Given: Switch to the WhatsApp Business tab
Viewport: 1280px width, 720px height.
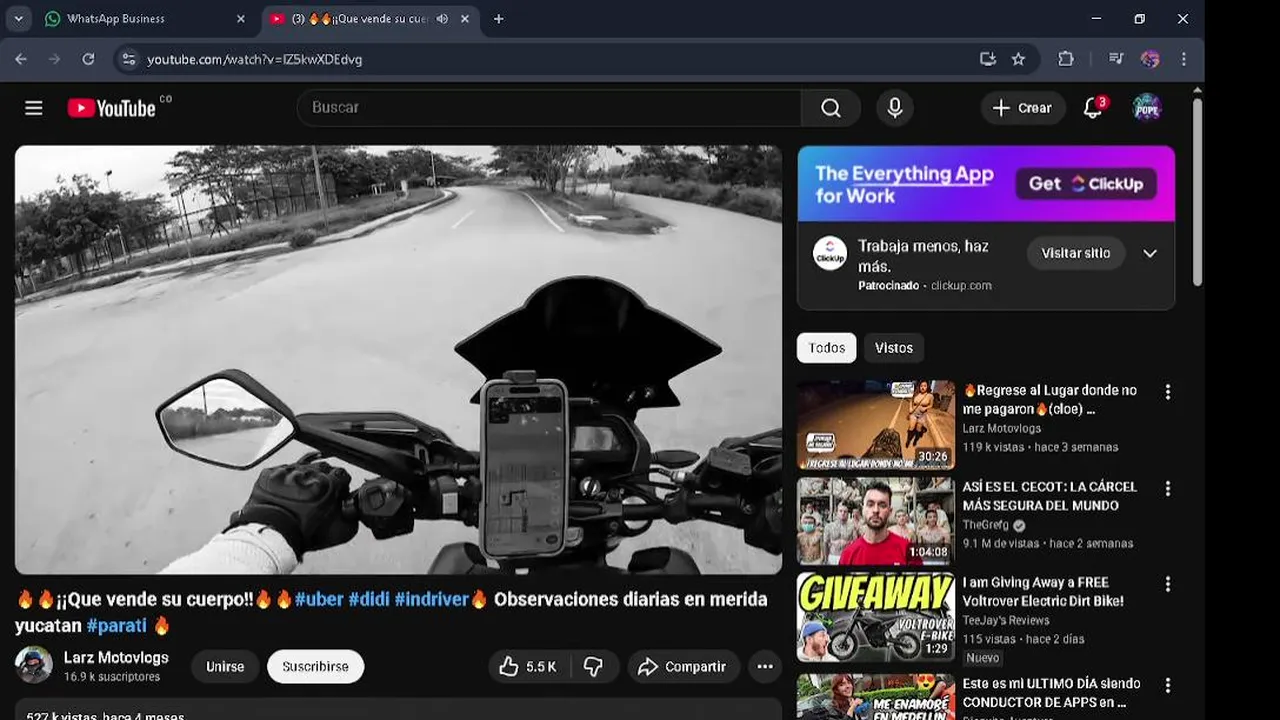Looking at the screenshot, I should (146, 19).
